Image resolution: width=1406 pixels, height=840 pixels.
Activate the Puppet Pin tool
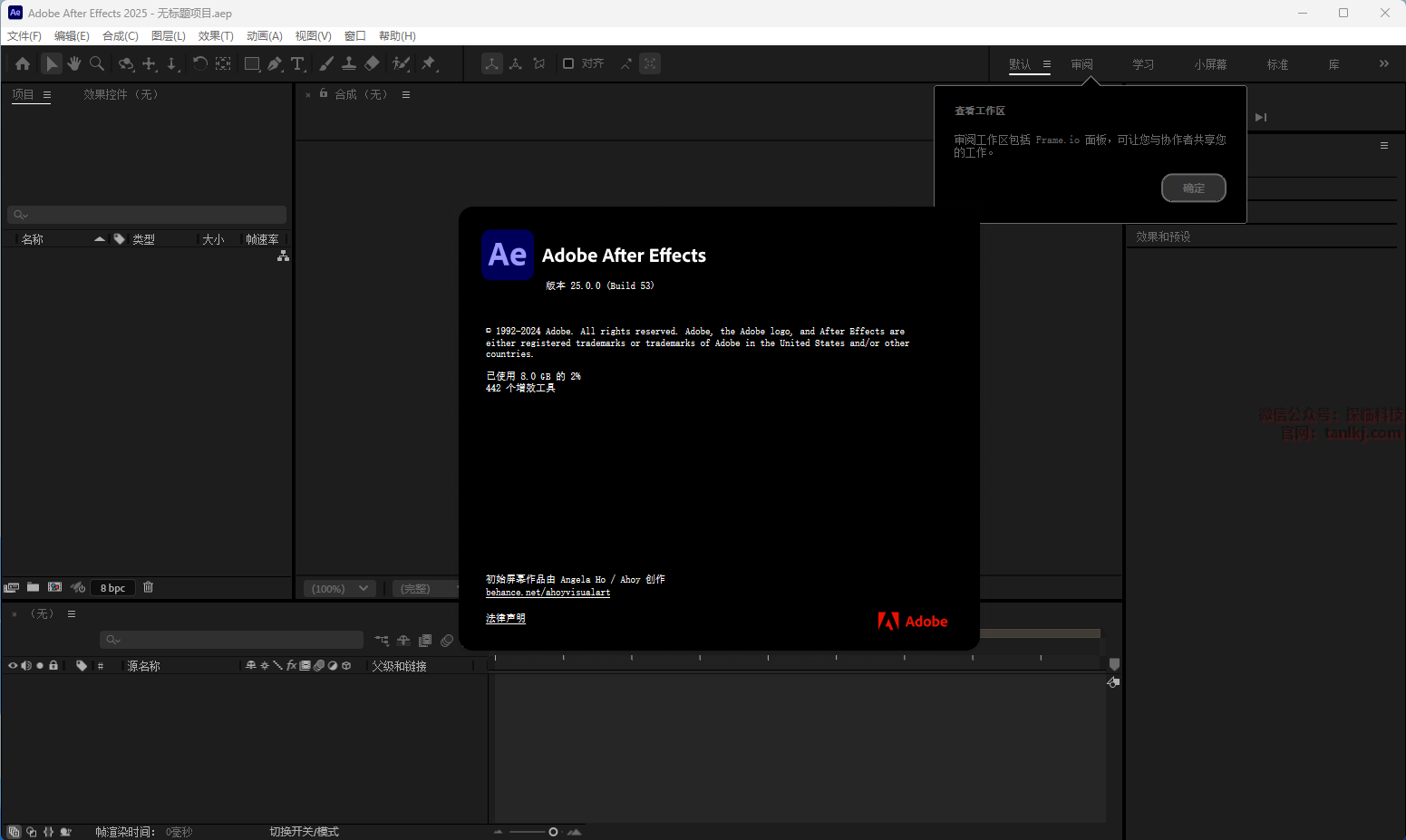[x=429, y=64]
